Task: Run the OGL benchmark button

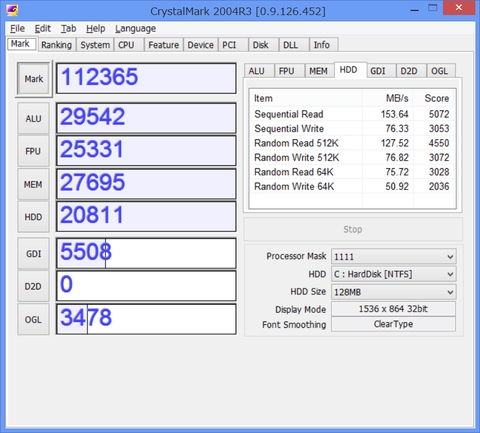Action: (x=33, y=320)
